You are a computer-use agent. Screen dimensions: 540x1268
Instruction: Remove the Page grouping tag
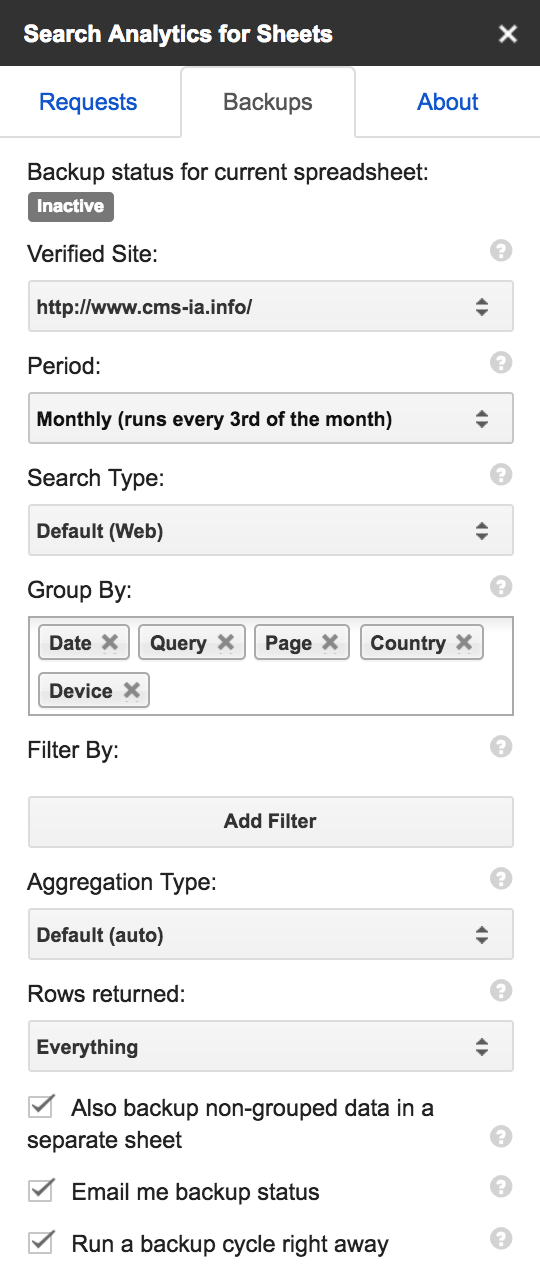click(x=330, y=643)
